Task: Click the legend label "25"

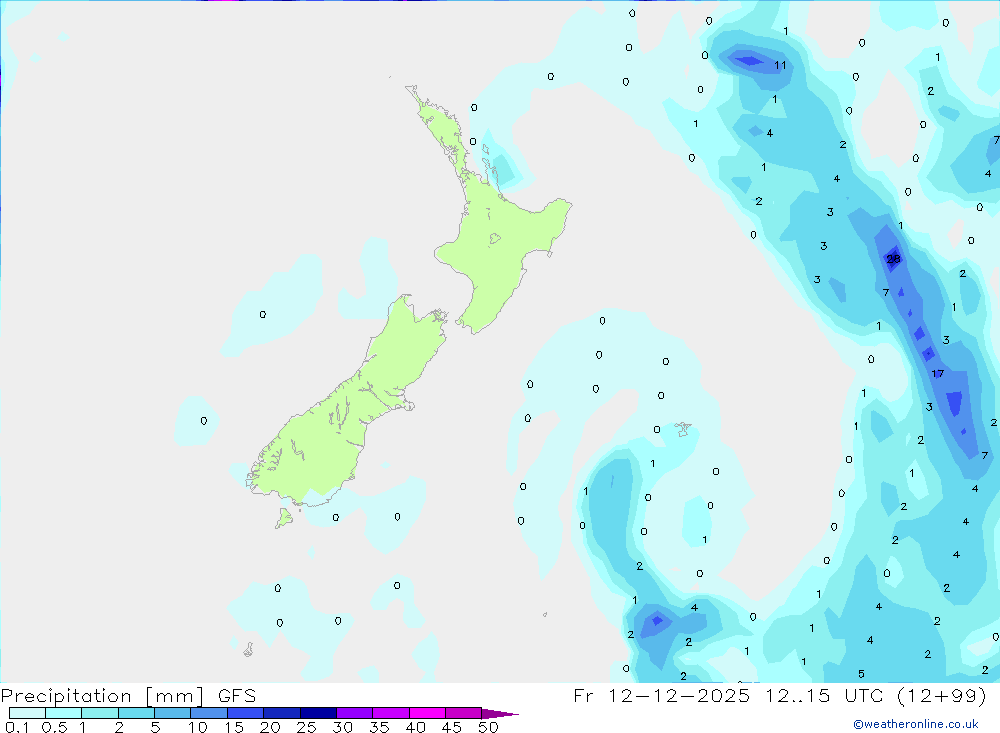Action: coord(306,727)
